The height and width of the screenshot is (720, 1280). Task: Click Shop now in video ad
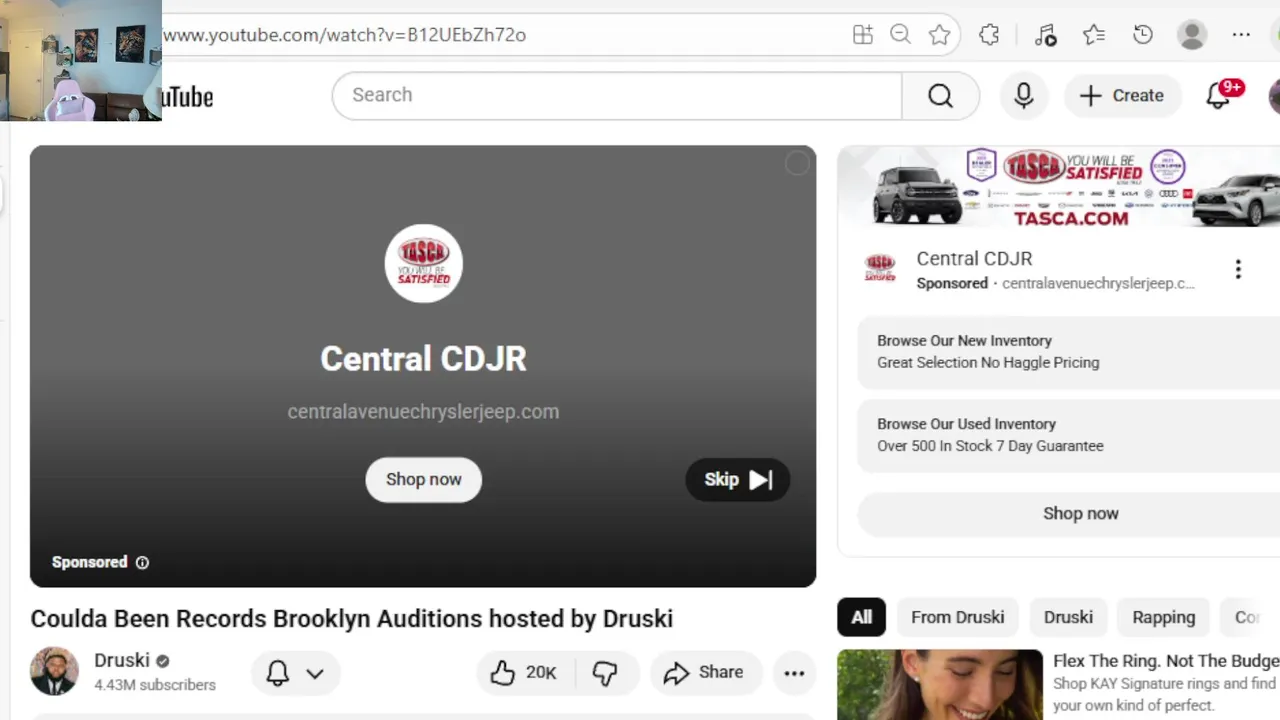point(424,480)
